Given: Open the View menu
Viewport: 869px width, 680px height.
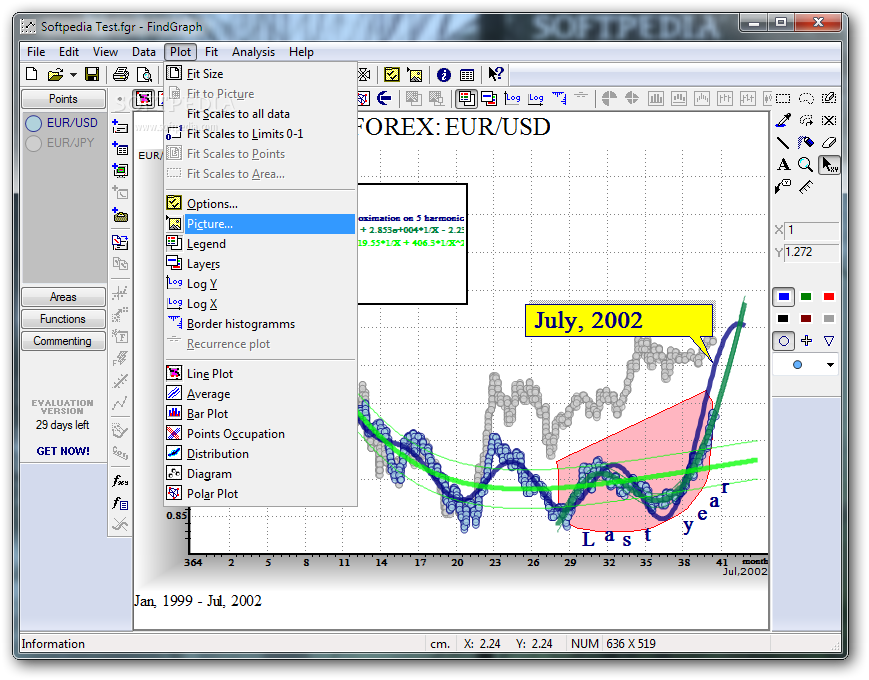Looking at the screenshot, I should [x=105, y=52].
